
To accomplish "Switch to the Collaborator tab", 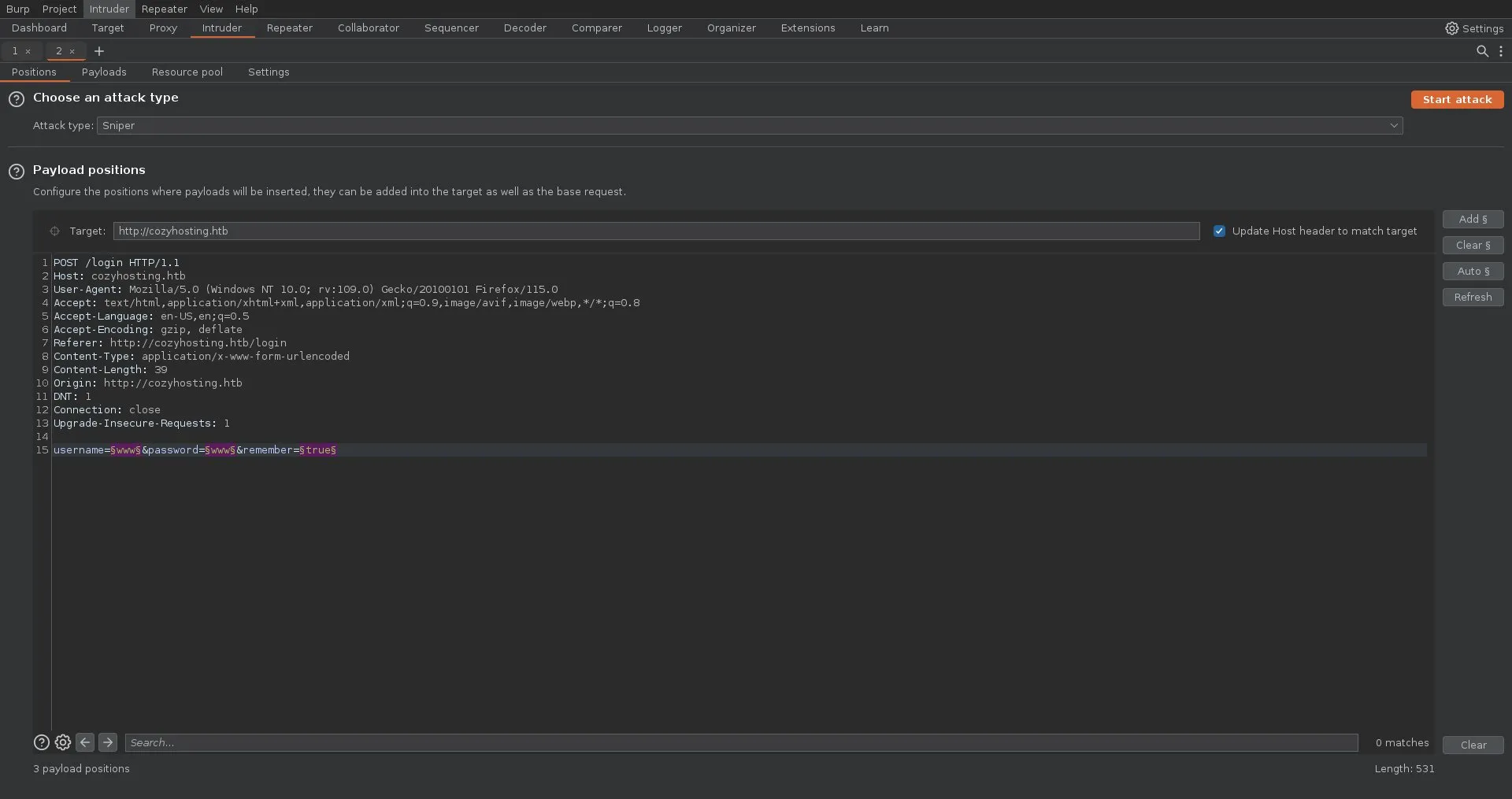I will tap(369, 28).
